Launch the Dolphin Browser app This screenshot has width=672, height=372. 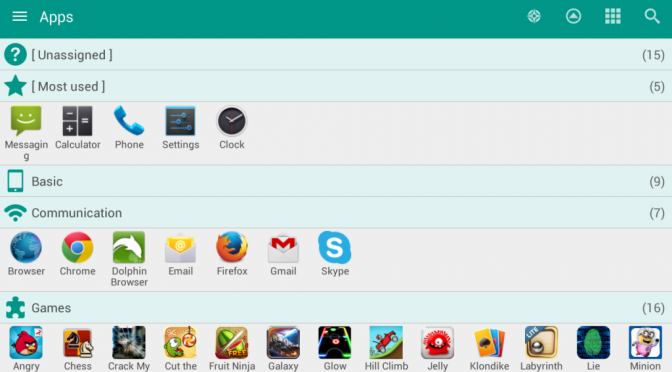click(x=129, y=259)
